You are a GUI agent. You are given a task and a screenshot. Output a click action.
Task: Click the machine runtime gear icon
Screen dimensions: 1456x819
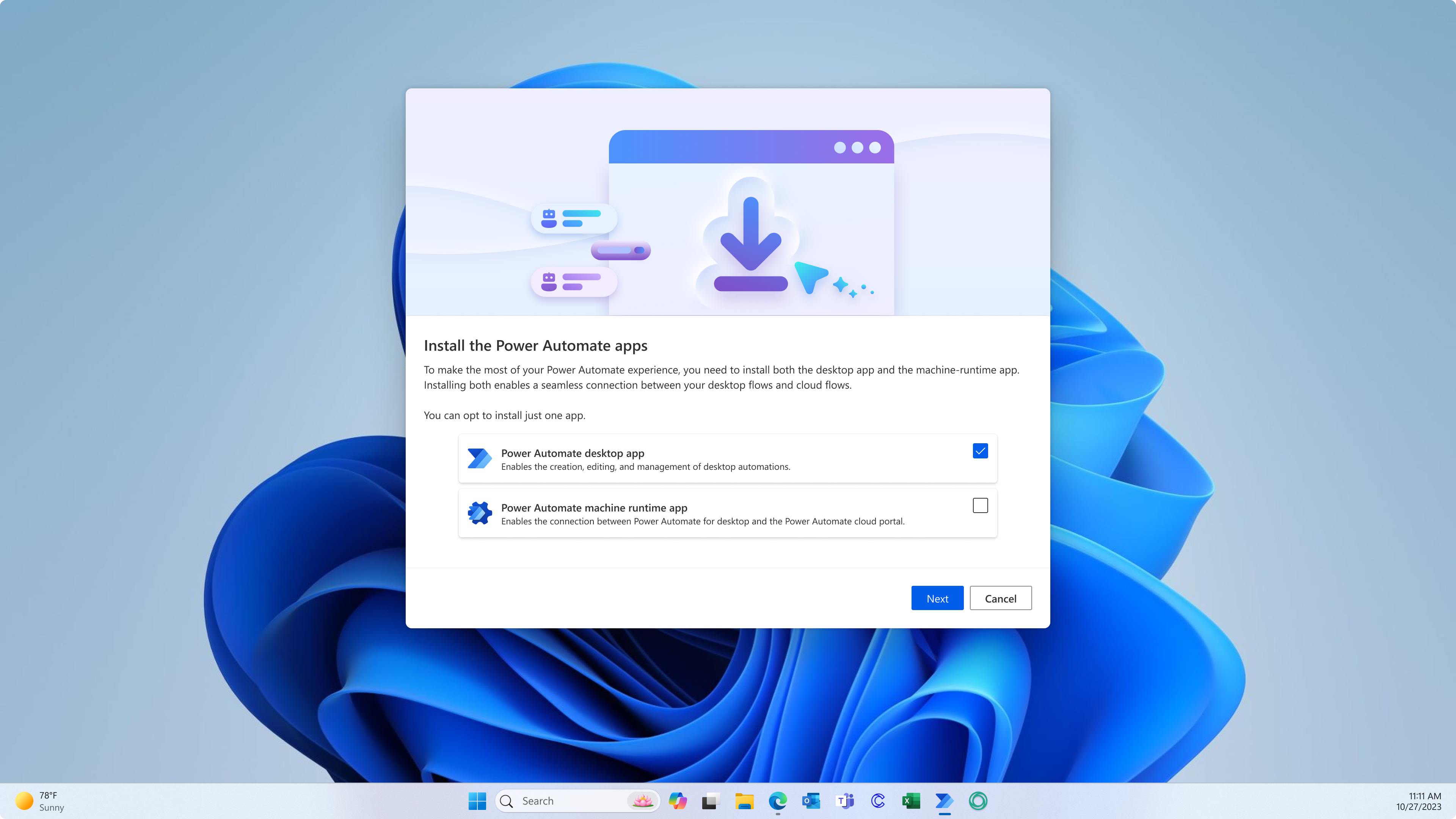pyautogui.click(x=479, y=513)
